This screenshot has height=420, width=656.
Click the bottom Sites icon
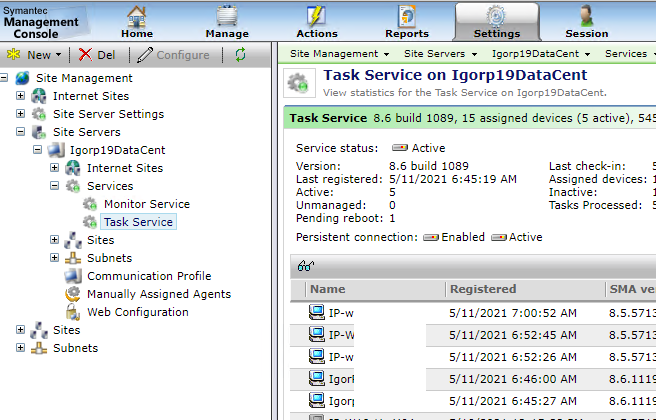(x=39, y=330)
